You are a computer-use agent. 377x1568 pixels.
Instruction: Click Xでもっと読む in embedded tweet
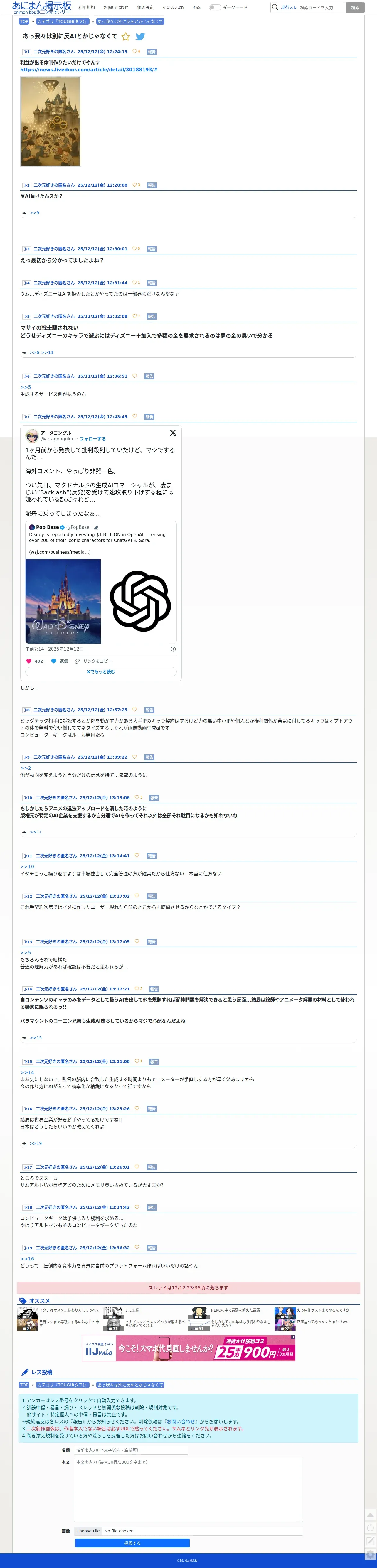(x=101, y=671)
